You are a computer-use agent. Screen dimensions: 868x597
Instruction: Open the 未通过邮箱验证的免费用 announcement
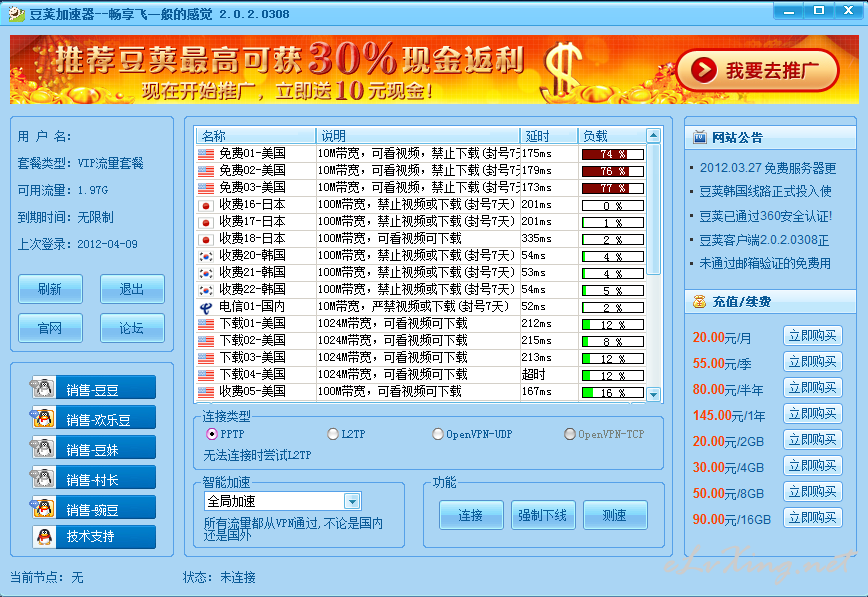(x=765, y=264)
